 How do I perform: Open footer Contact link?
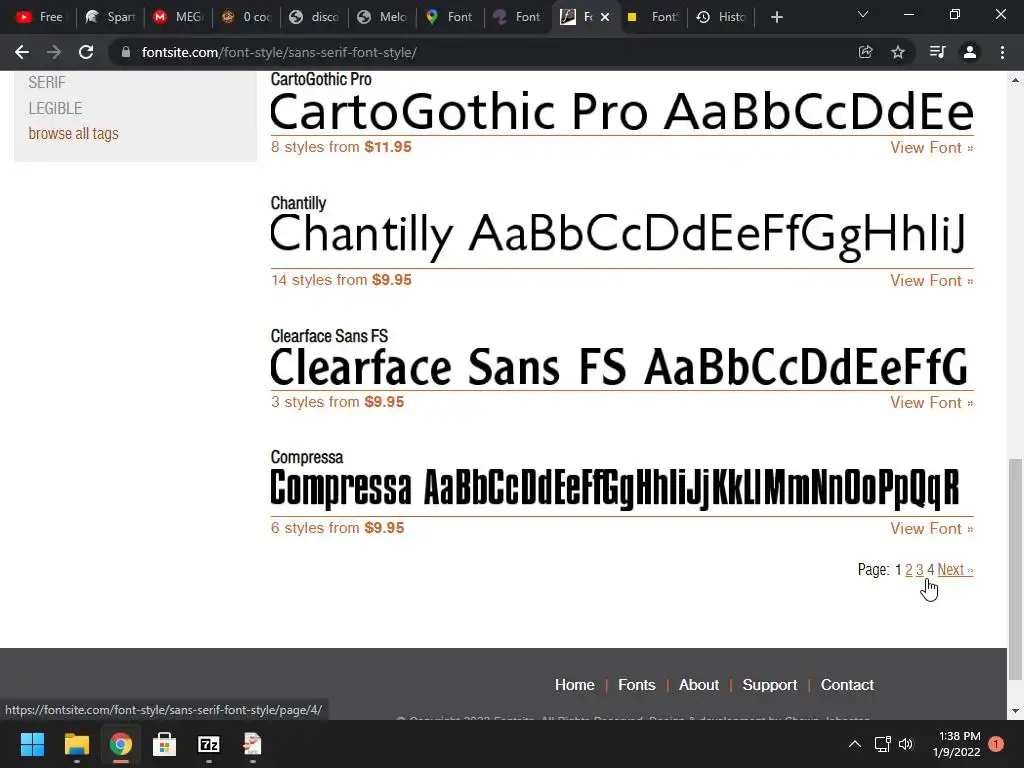point(847,685)
